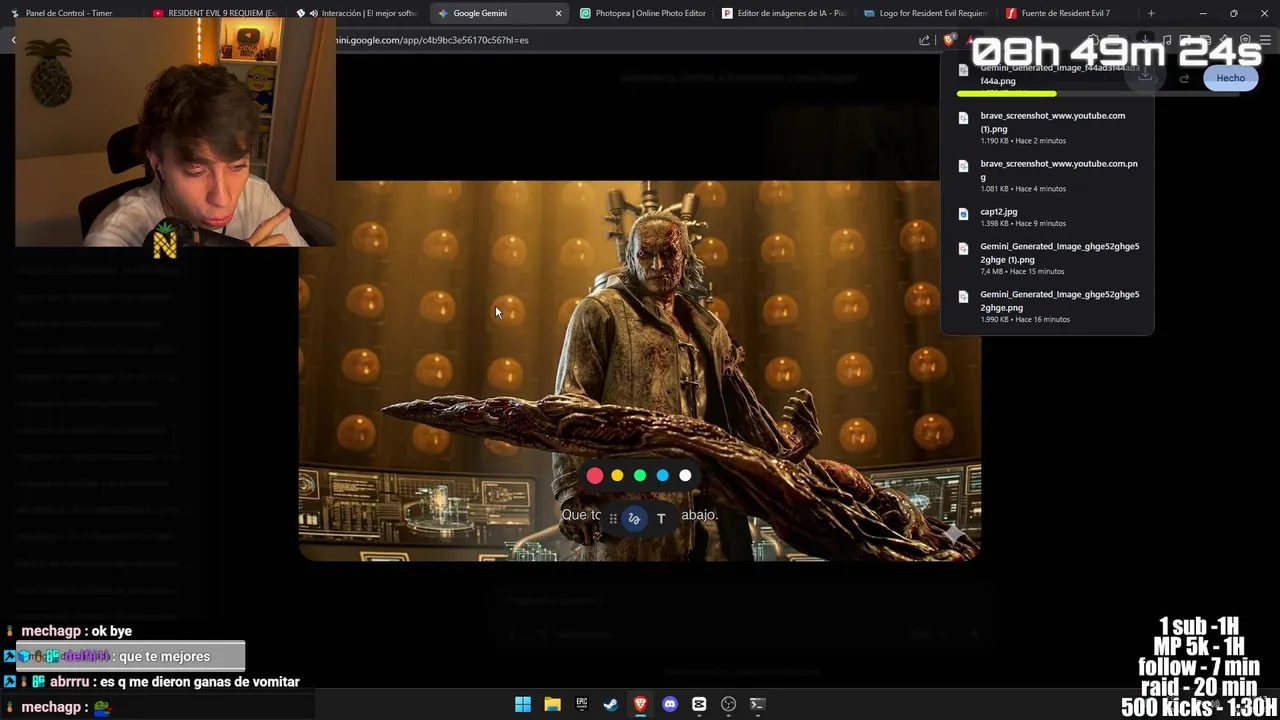Select the freehand draw tool
The height and width of the screenshot is (720, 1280).
634,518
